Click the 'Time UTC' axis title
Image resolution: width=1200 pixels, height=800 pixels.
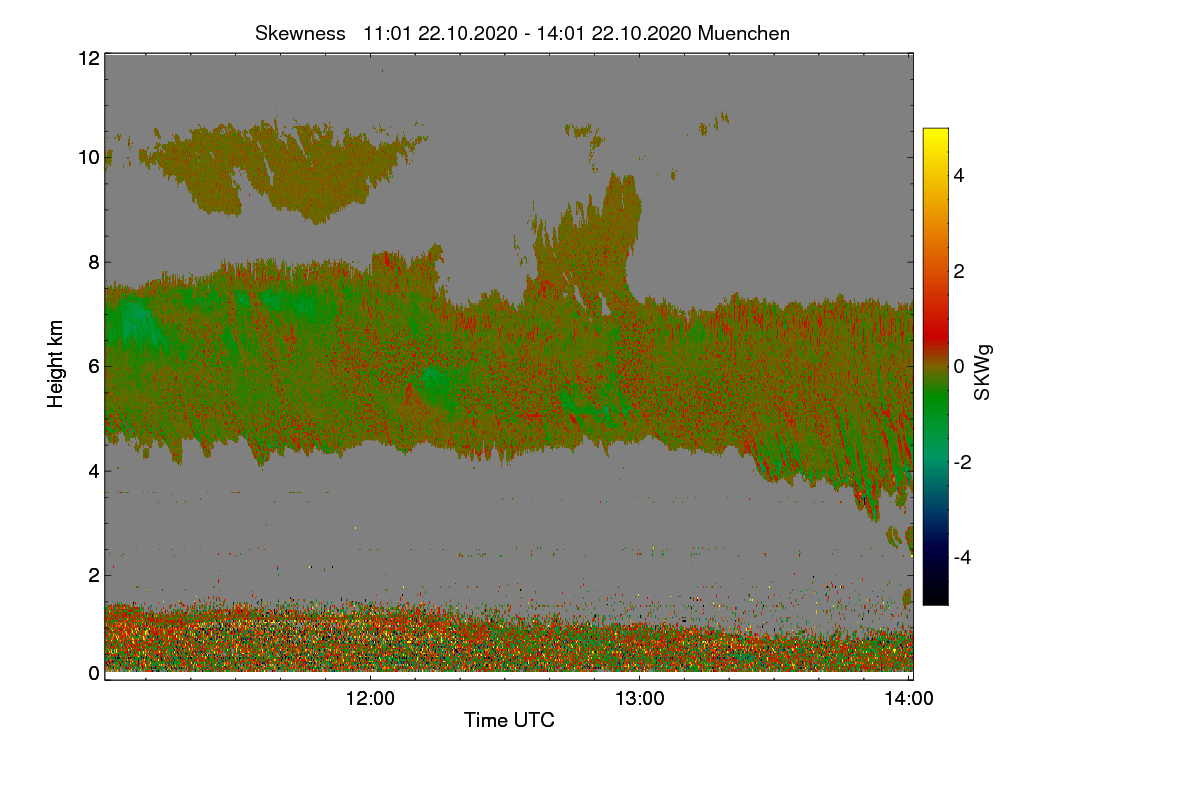(509, 720)
